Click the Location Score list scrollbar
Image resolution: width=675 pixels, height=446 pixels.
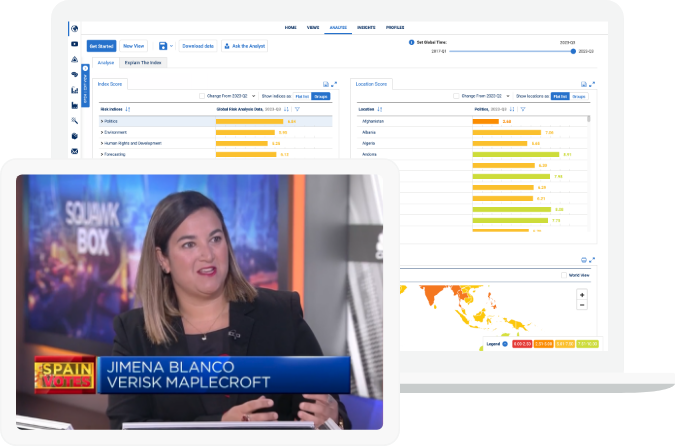pyautogui.click(x=588, y=119)
